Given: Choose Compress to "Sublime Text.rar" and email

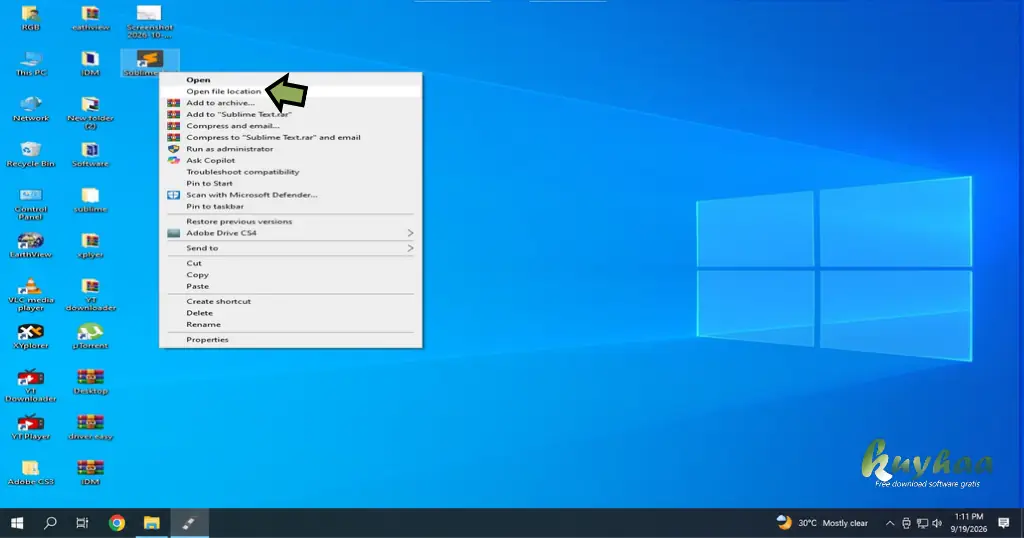Looking at the screenshot, I should click(291, 137).
